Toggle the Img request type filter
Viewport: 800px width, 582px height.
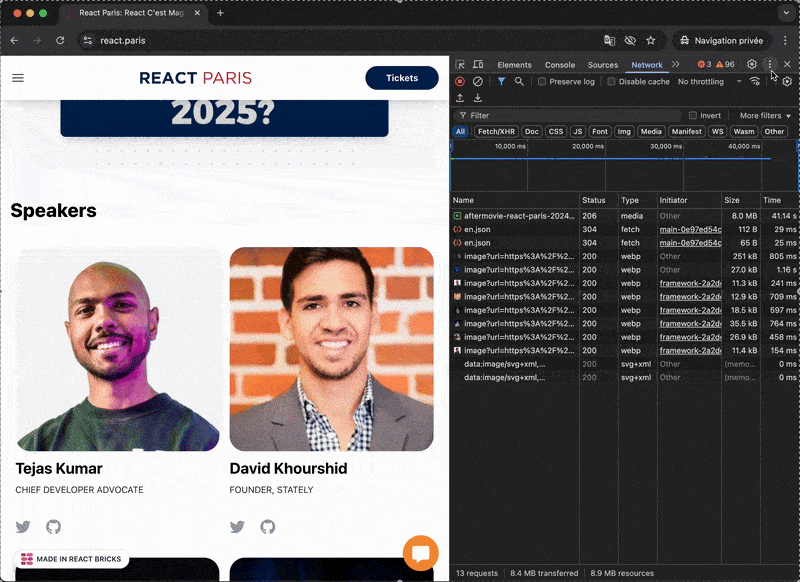point(624,132)
